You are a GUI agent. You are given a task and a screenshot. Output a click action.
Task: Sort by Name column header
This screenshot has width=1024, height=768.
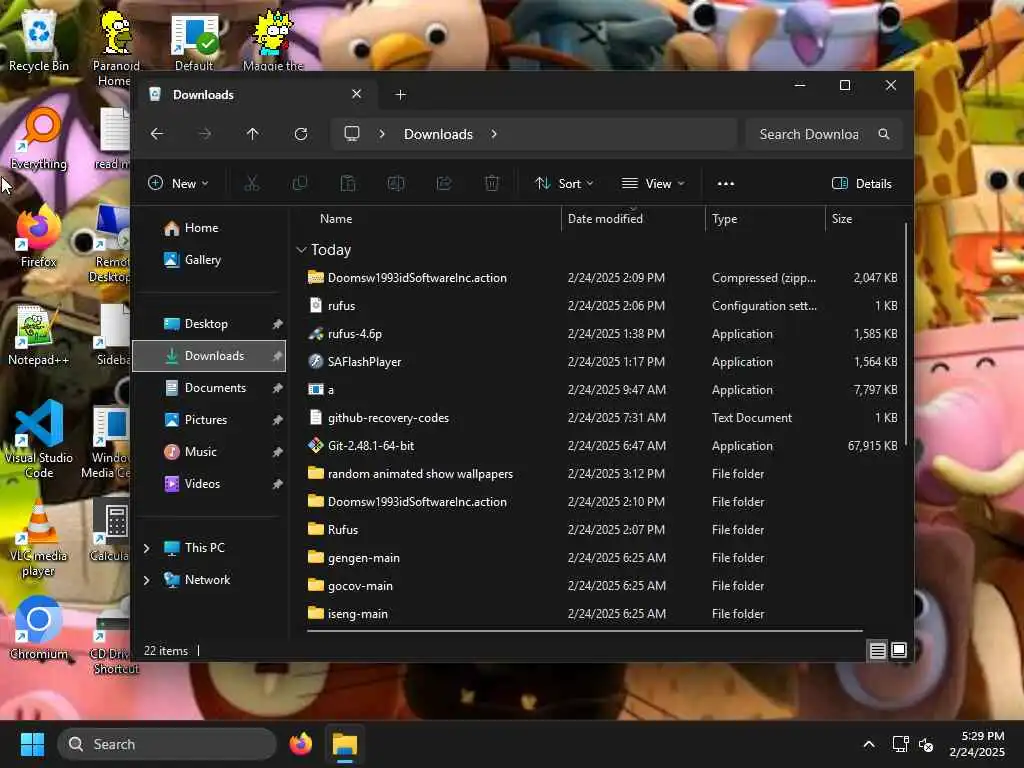(429, 219)
